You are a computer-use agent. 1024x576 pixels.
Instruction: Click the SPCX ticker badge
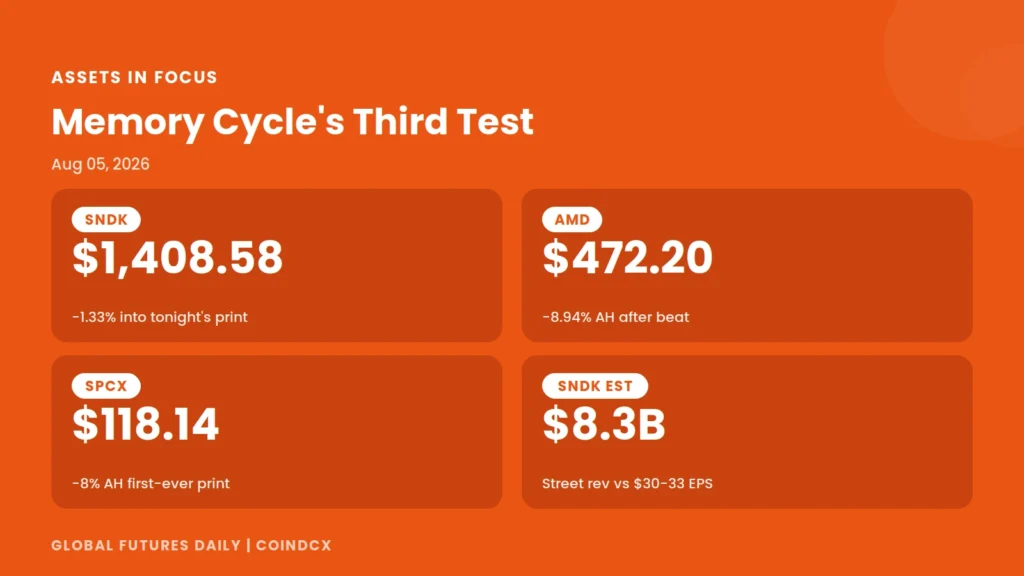point(106,386)
